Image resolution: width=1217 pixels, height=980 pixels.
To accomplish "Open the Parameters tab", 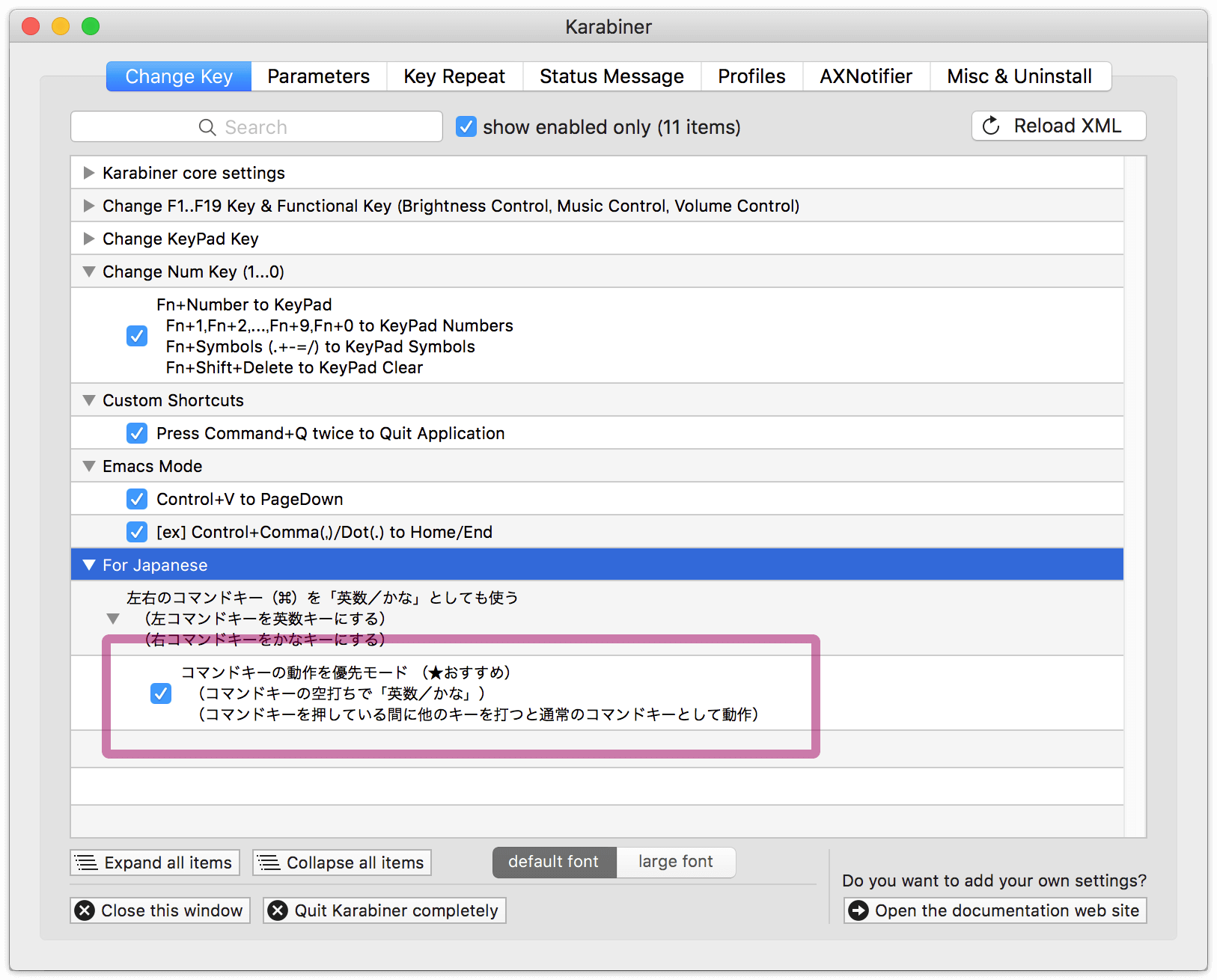I will [x=319, y=76].
